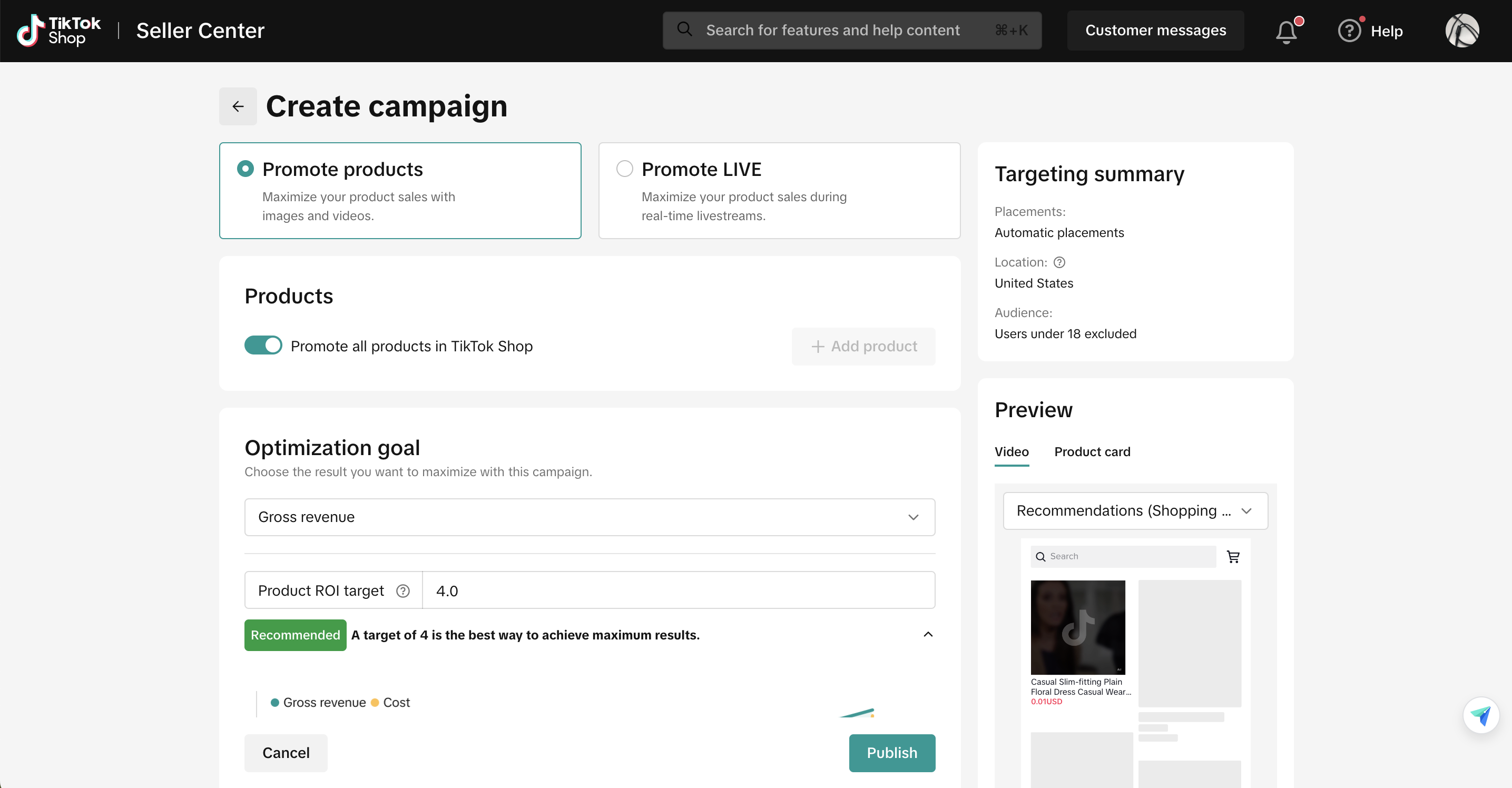Open the Gross revenue optimization dropdown

click(590, 517)
